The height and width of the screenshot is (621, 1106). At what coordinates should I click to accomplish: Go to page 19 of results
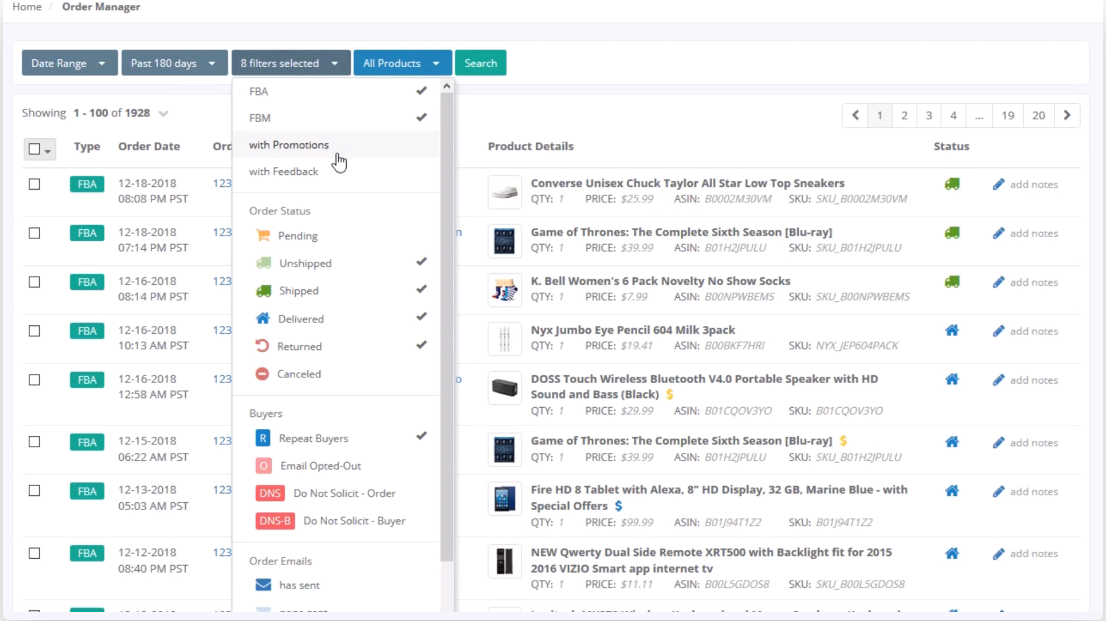pos(1008,115)
